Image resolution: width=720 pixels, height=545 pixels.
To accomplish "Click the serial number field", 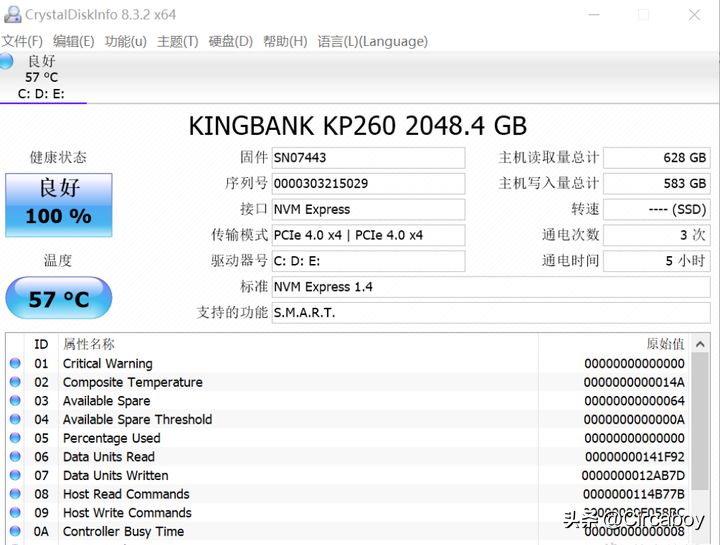I will (x=368, y=184).
